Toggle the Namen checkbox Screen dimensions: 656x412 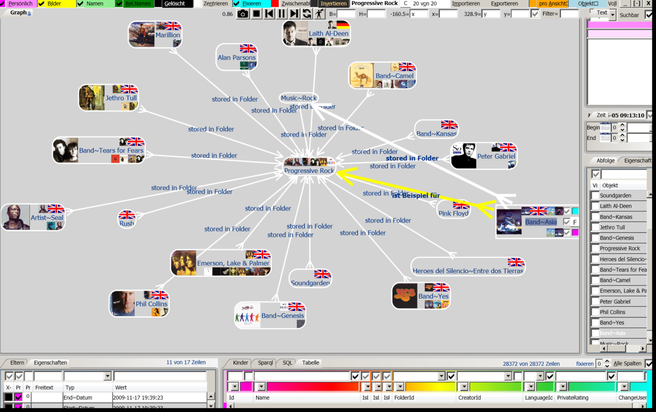click(80, 3)
